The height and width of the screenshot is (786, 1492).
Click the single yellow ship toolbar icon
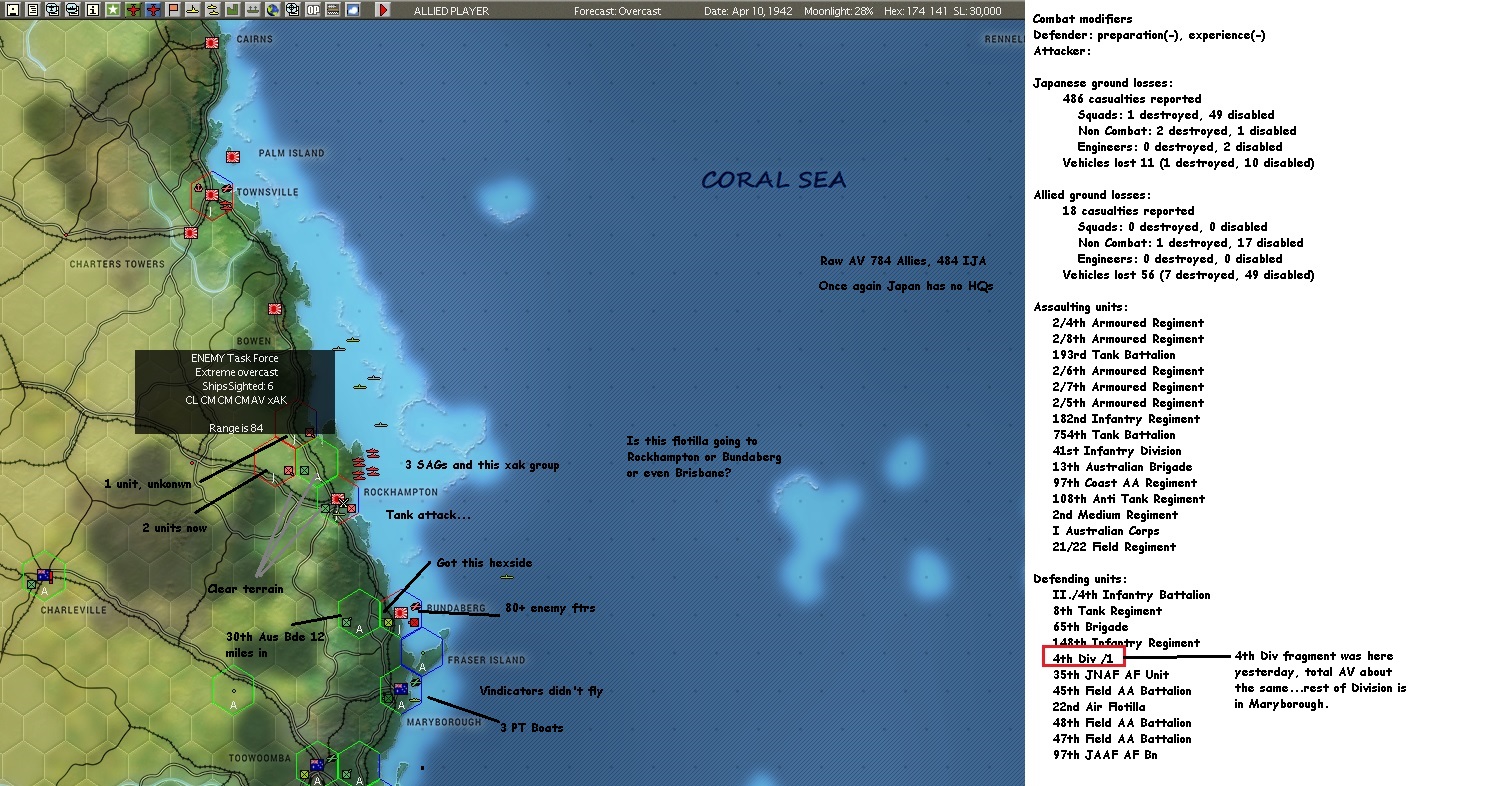pyautogui.click(x=193, y=10)
